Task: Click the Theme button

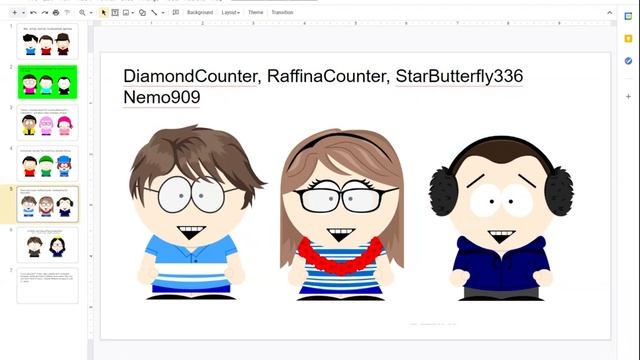Action: (x=256, y=13)
